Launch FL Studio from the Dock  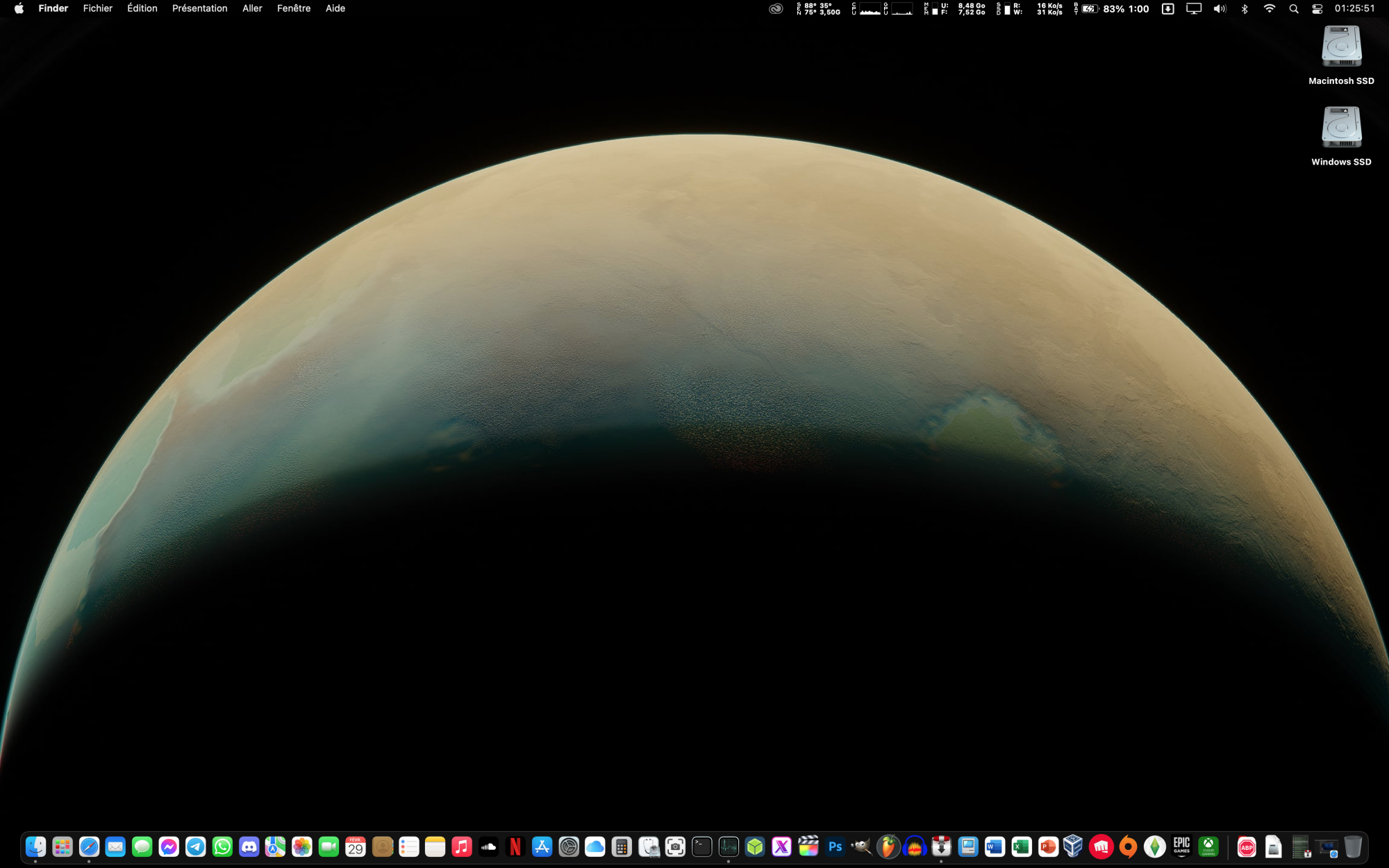[888, 846]
